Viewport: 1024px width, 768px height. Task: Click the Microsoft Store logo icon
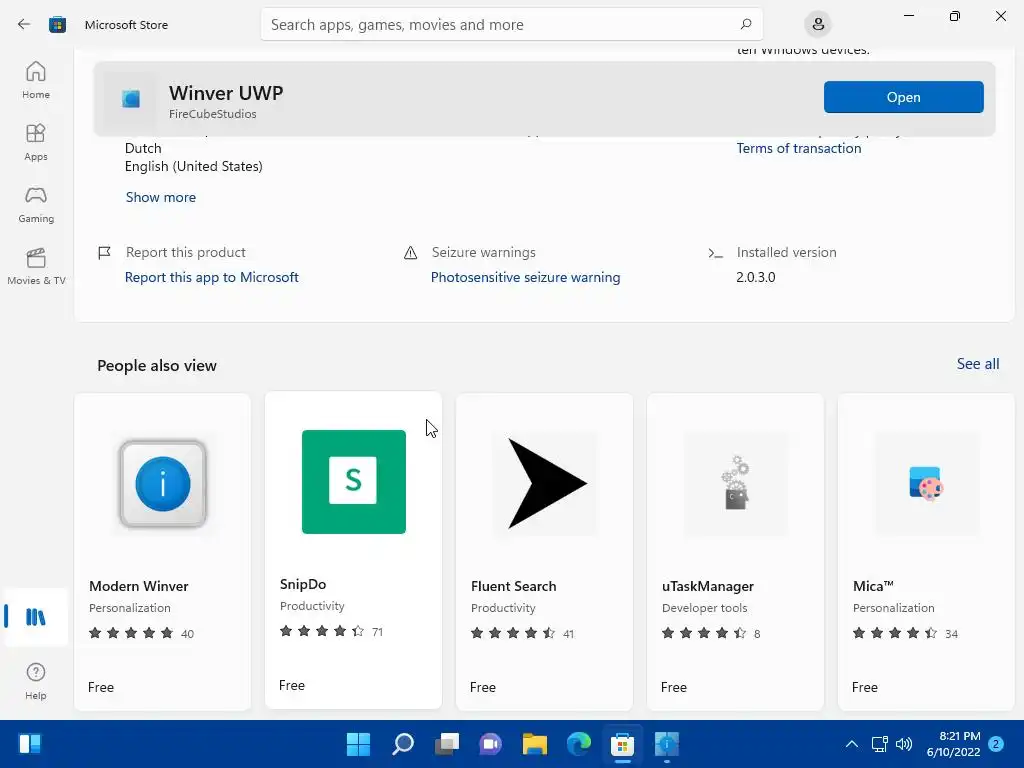57,25
